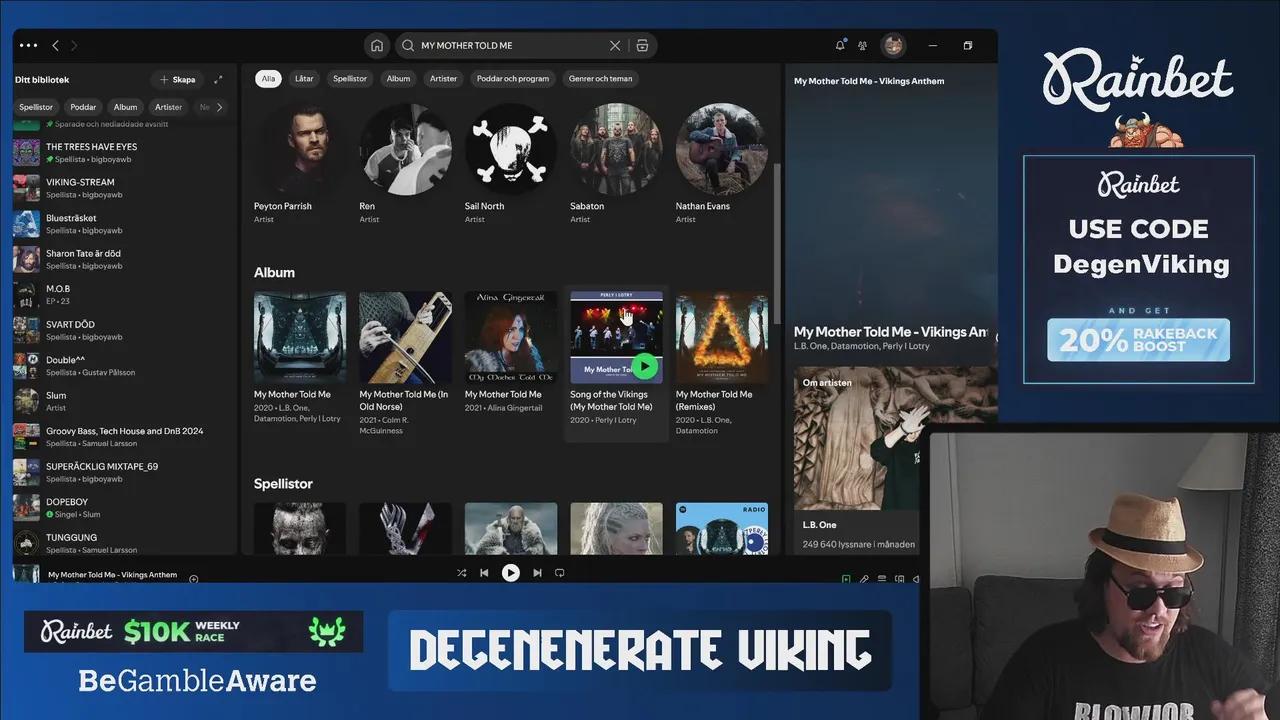
Task: Filter library by Artister
Action: [168, 107]
